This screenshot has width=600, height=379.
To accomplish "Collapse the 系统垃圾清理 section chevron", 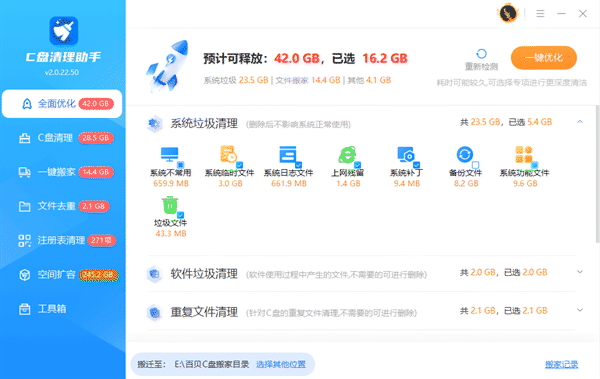I will 580,122.
